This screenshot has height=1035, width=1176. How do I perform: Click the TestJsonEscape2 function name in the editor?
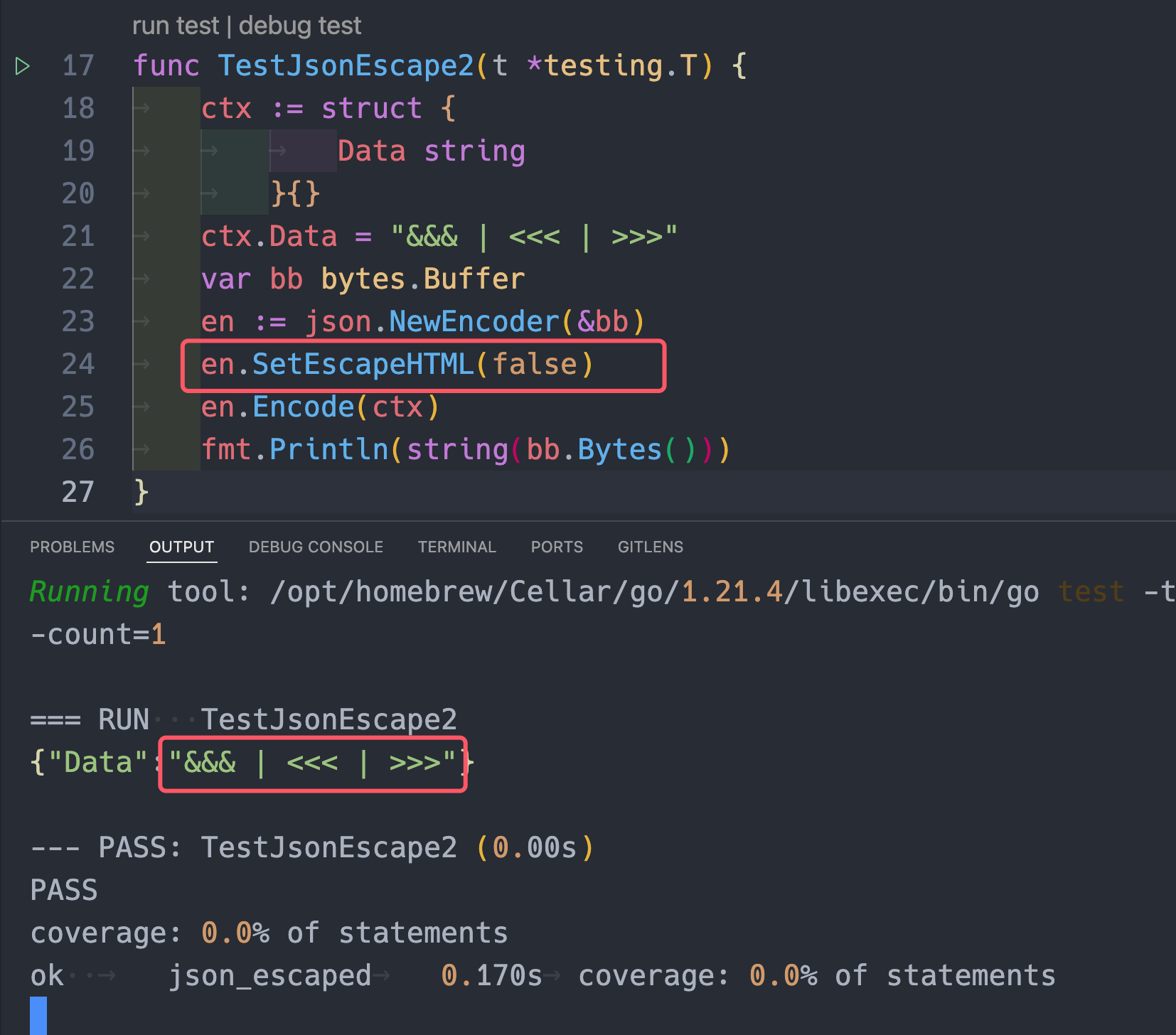click(346, 65)
